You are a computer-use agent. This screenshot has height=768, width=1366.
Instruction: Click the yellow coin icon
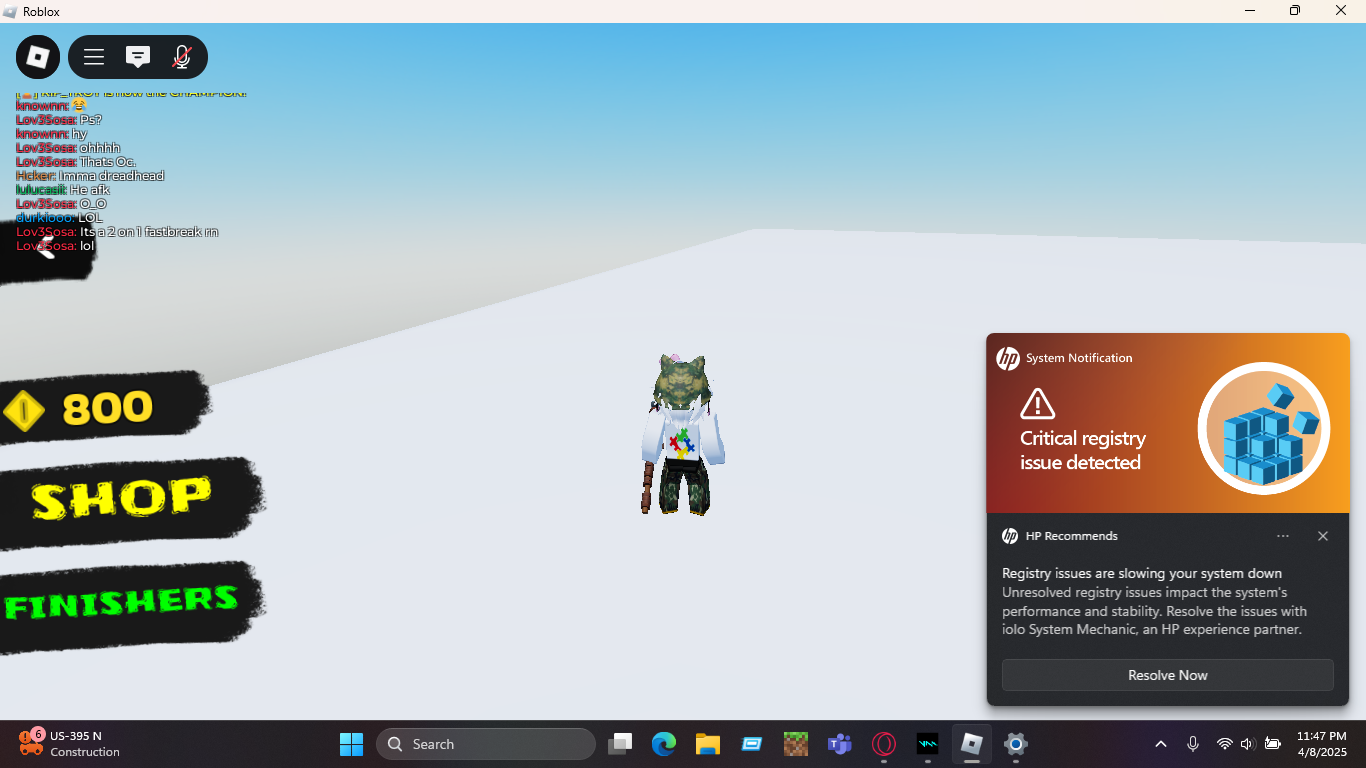(x=24, y=411)
